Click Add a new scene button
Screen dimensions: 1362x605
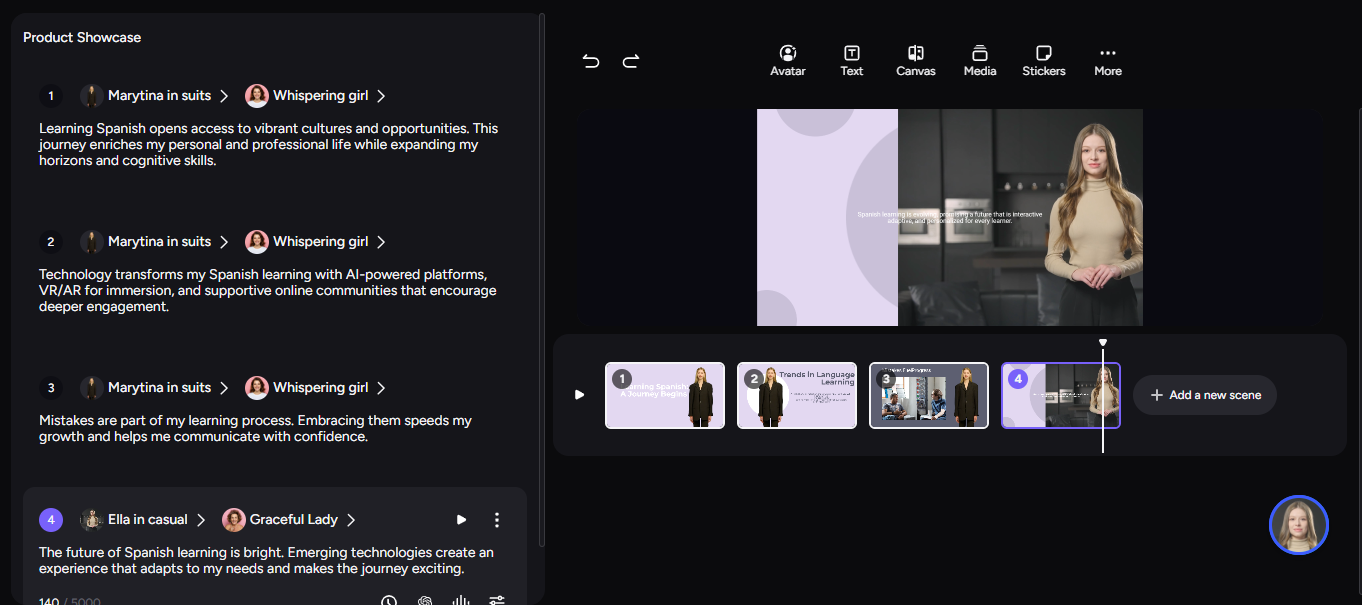click(x=1205, y=395)
